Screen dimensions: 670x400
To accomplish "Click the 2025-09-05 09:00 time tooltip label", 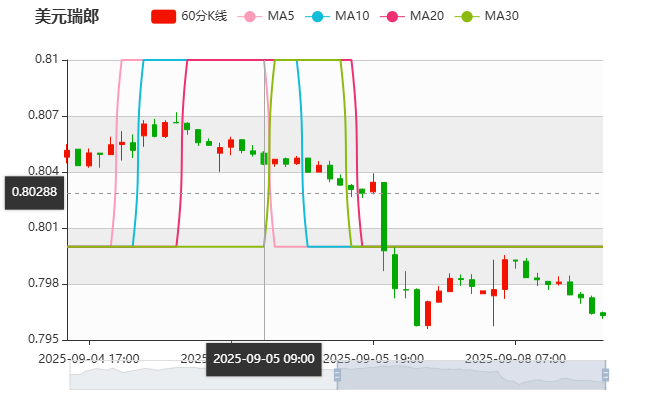I will (x=264, y=359).
